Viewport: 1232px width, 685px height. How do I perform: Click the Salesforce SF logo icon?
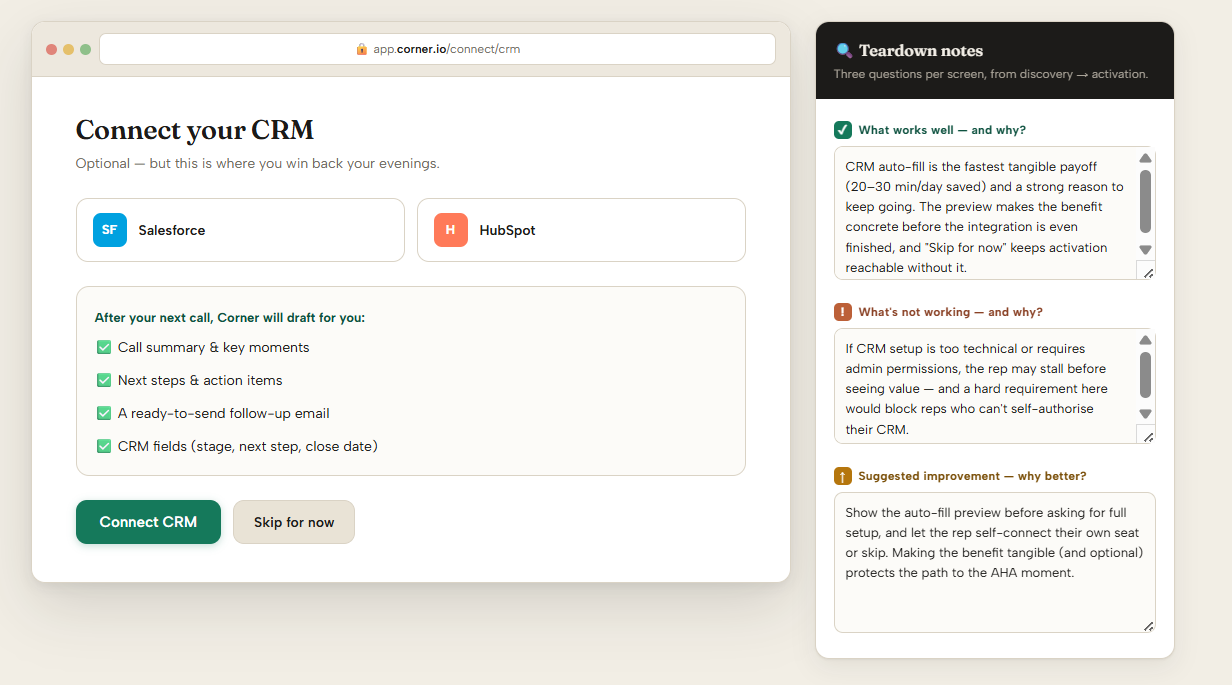point(110,230)
